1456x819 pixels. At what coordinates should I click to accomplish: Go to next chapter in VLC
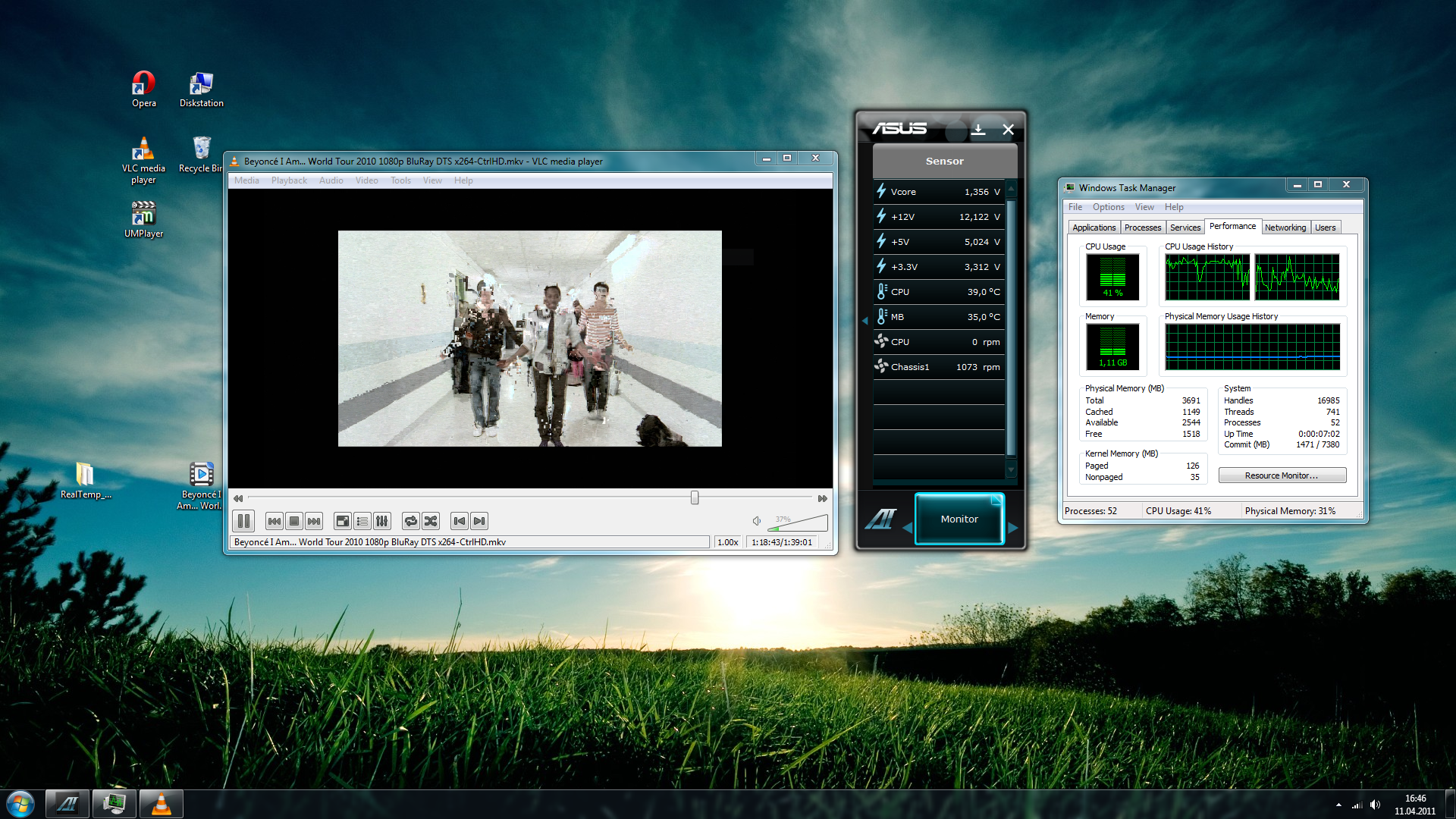pos(479,521)
